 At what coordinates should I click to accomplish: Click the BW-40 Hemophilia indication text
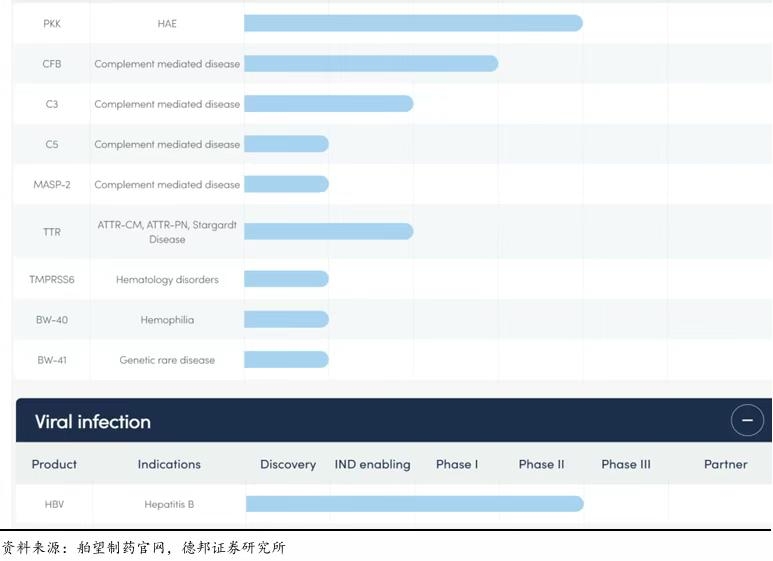[x=167, y=320]
